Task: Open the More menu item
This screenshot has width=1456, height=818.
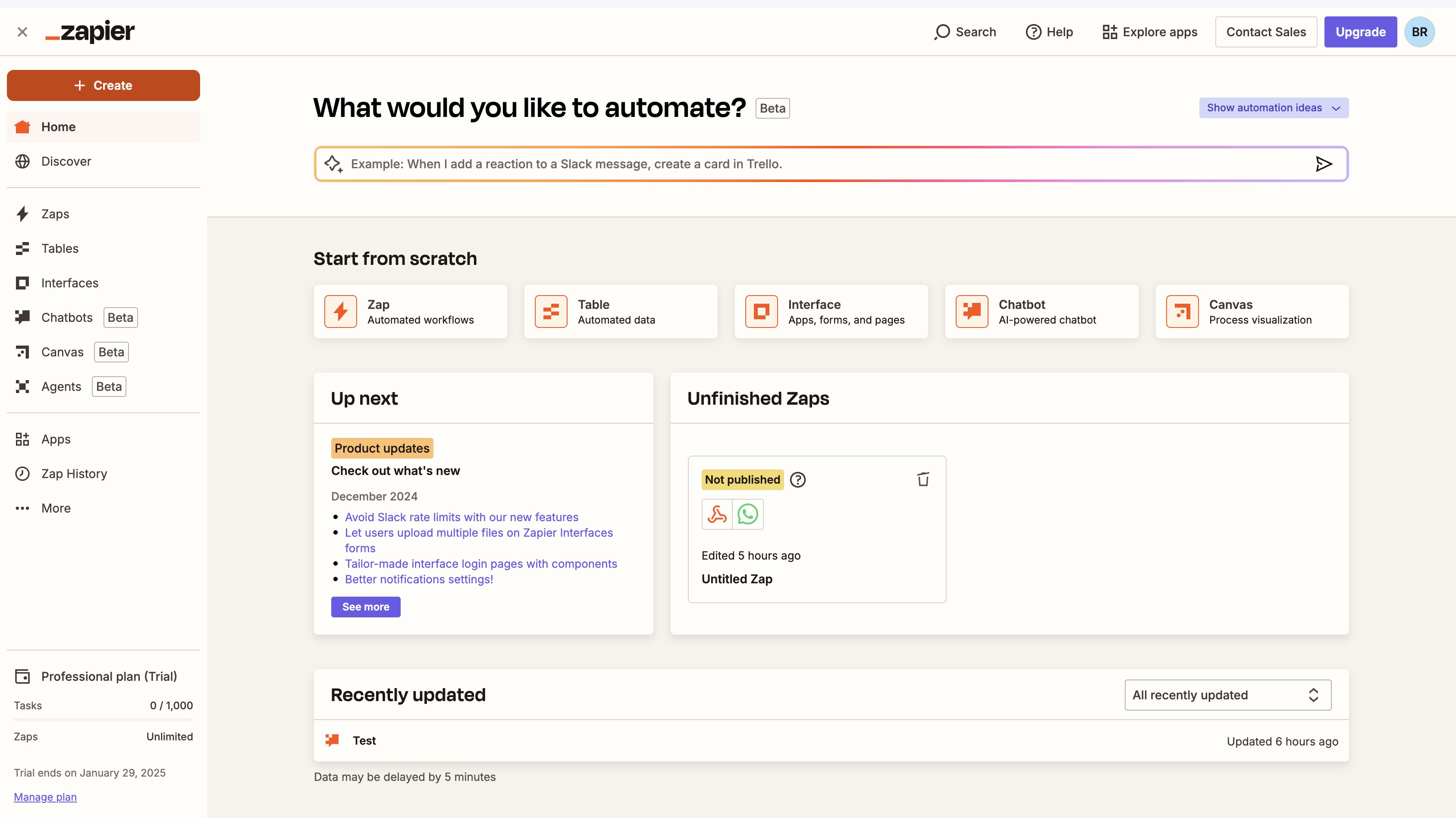Action: 104,508
